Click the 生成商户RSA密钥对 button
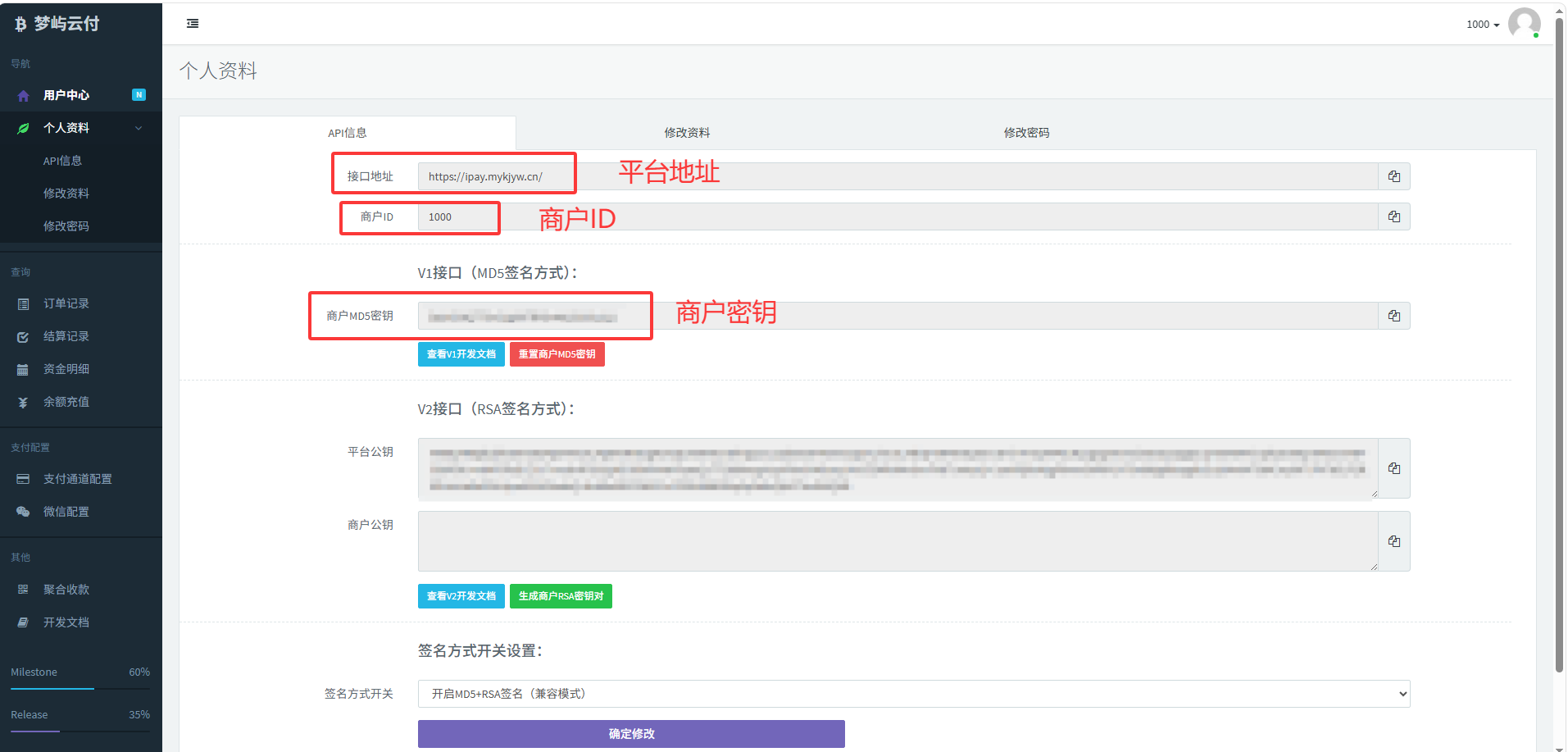This screenshot has height=752, width=1568. point(561,596)
